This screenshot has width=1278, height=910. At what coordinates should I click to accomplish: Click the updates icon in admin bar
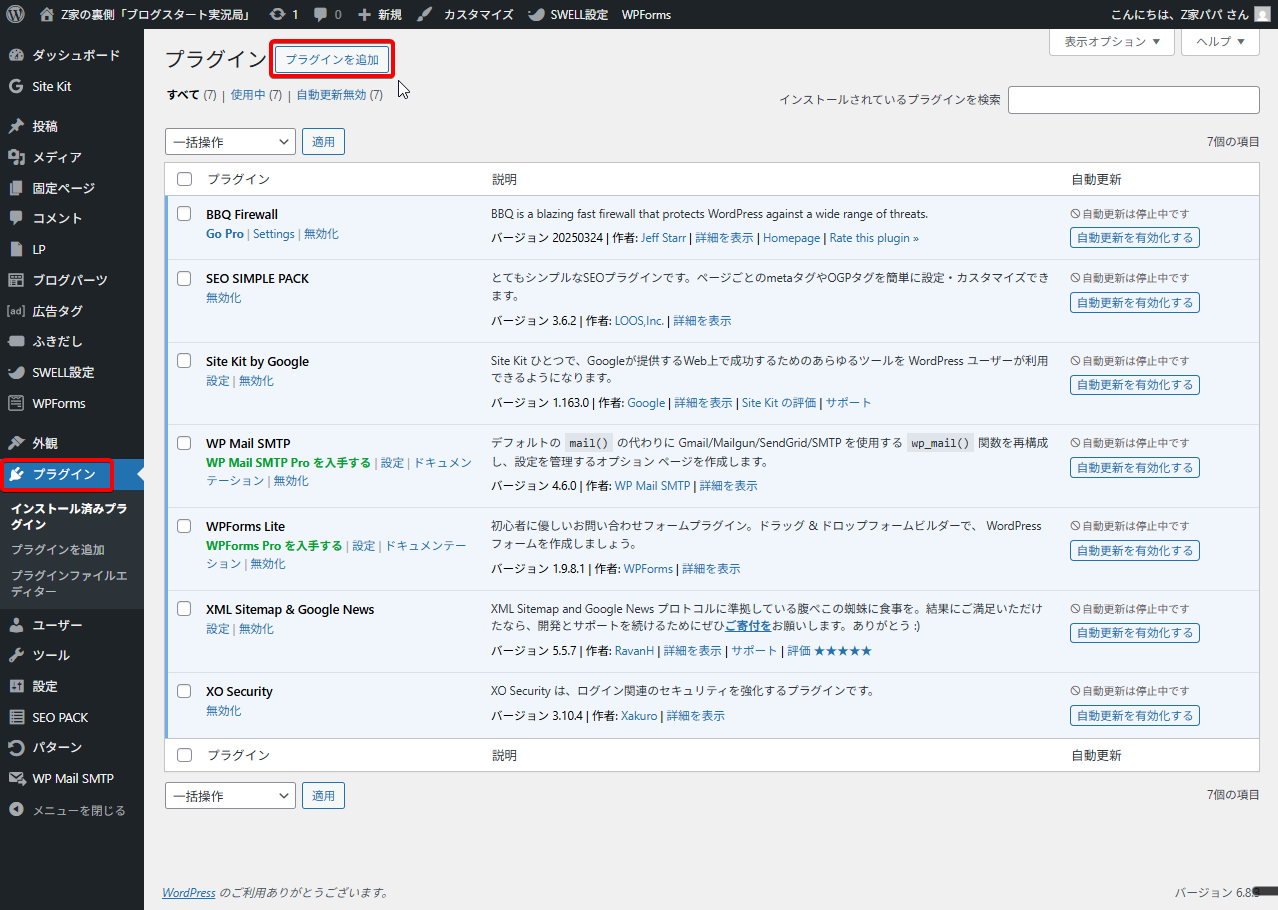click(x=277, y=15)
